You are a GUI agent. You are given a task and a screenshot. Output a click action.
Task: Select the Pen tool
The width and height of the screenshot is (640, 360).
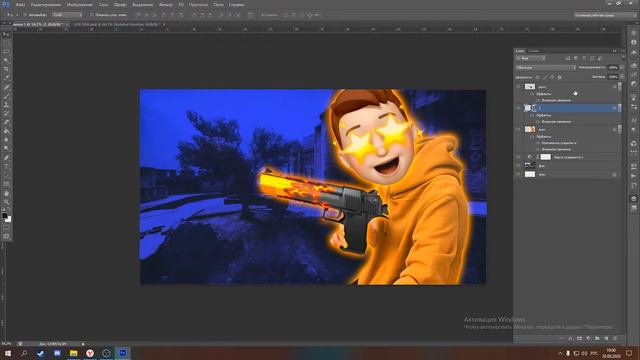pos(6,158)
